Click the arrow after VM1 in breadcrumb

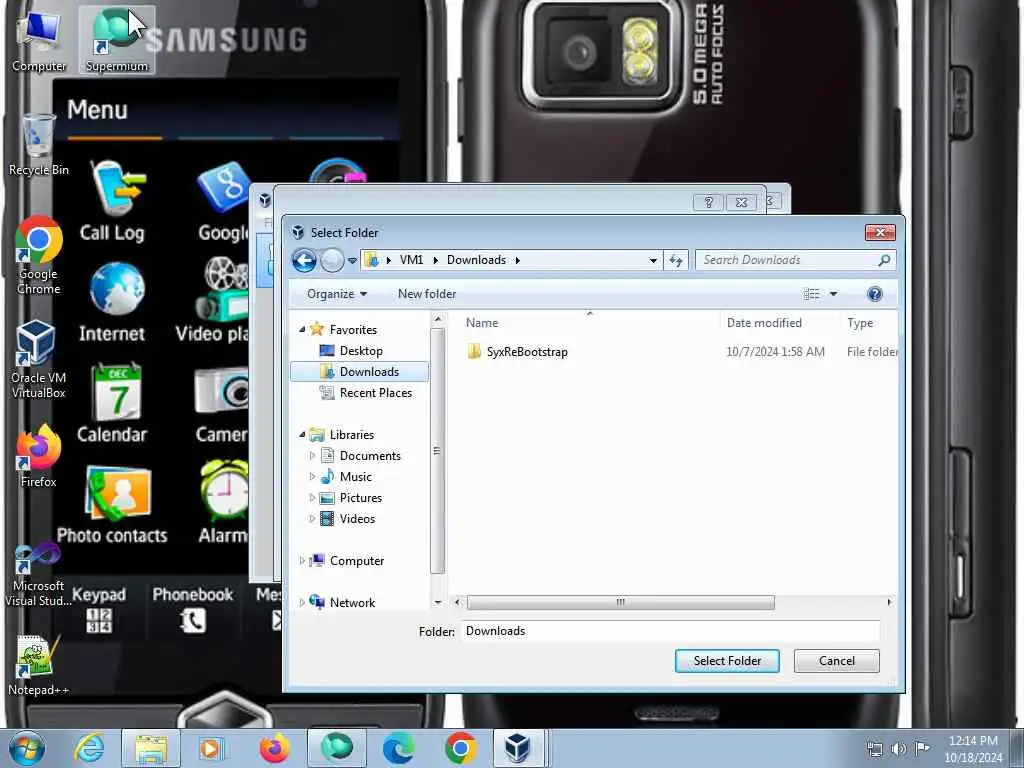pyautogui.click(x=436, y=261)
